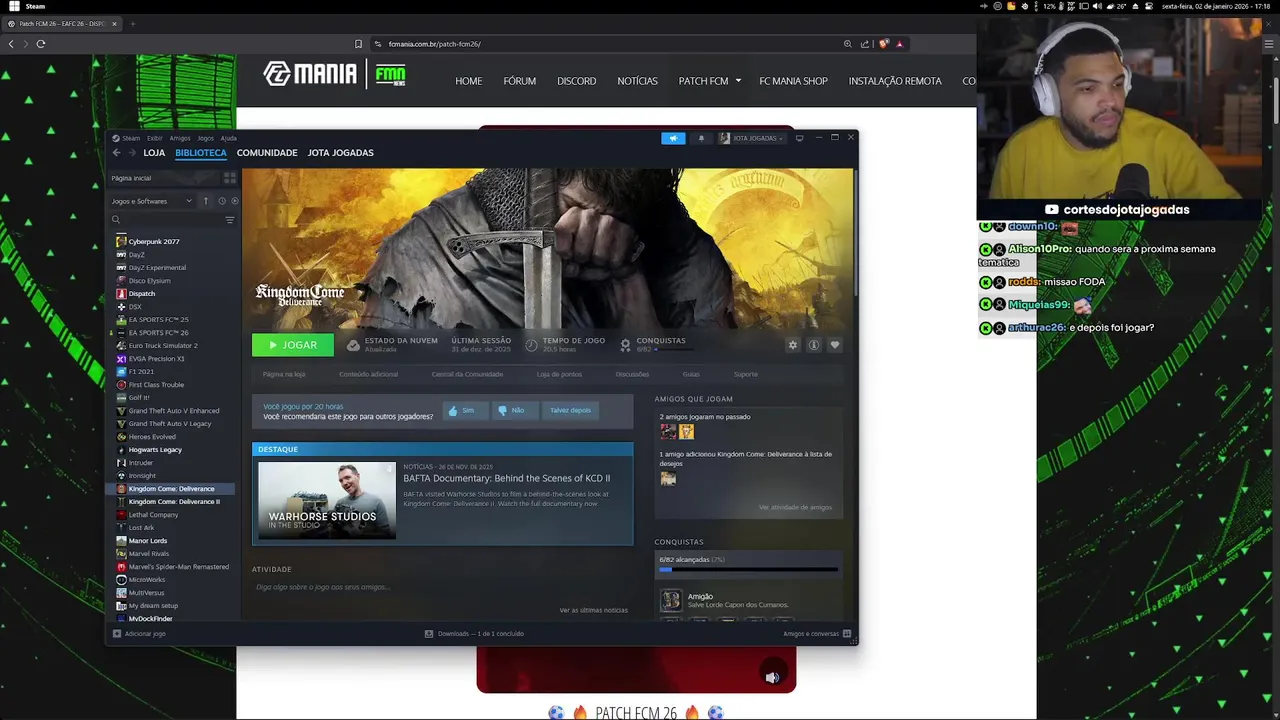Open the Exibir menu

[x=155, y=138]
